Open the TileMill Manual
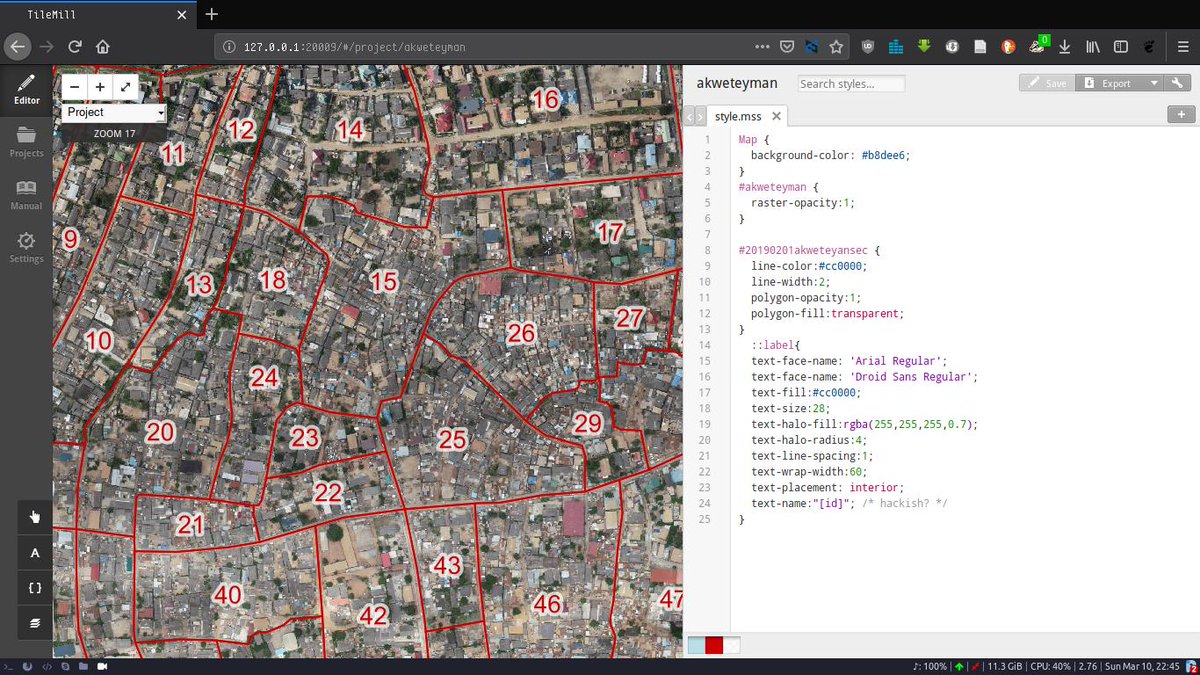Image resolution: width=1200 pixels, height=675 pixels. (x=26, y=195)
